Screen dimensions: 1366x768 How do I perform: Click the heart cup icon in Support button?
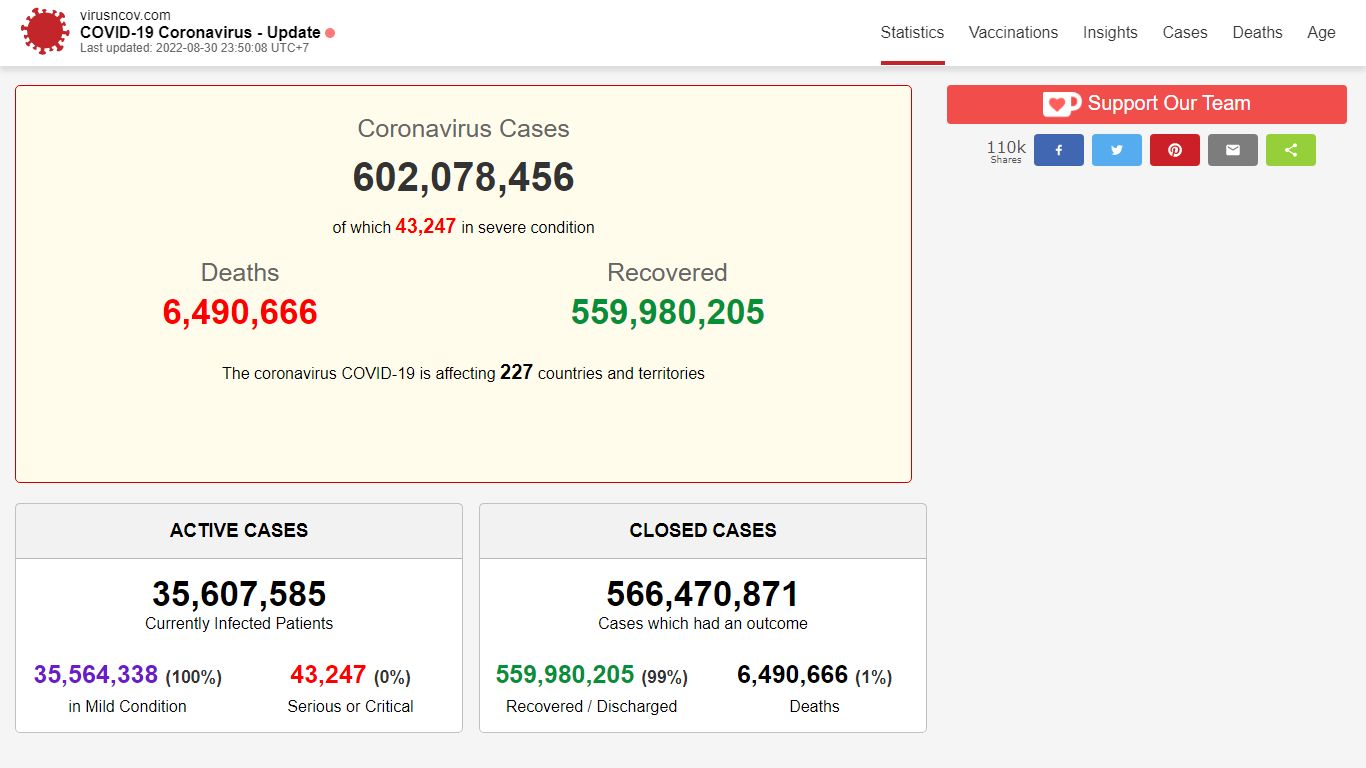[1062, 104]
